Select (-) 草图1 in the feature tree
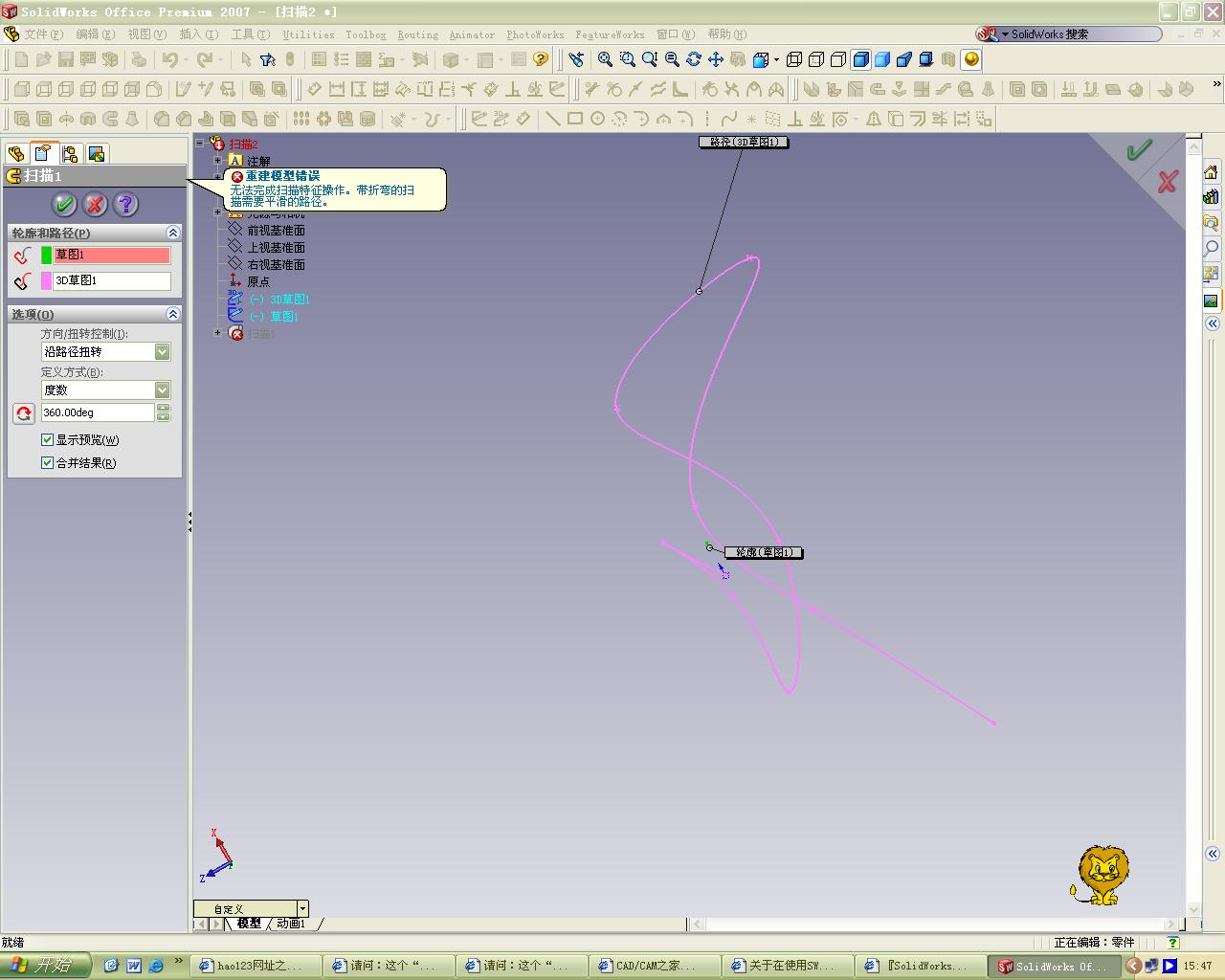1225x980 pixels. pos(274,317)
